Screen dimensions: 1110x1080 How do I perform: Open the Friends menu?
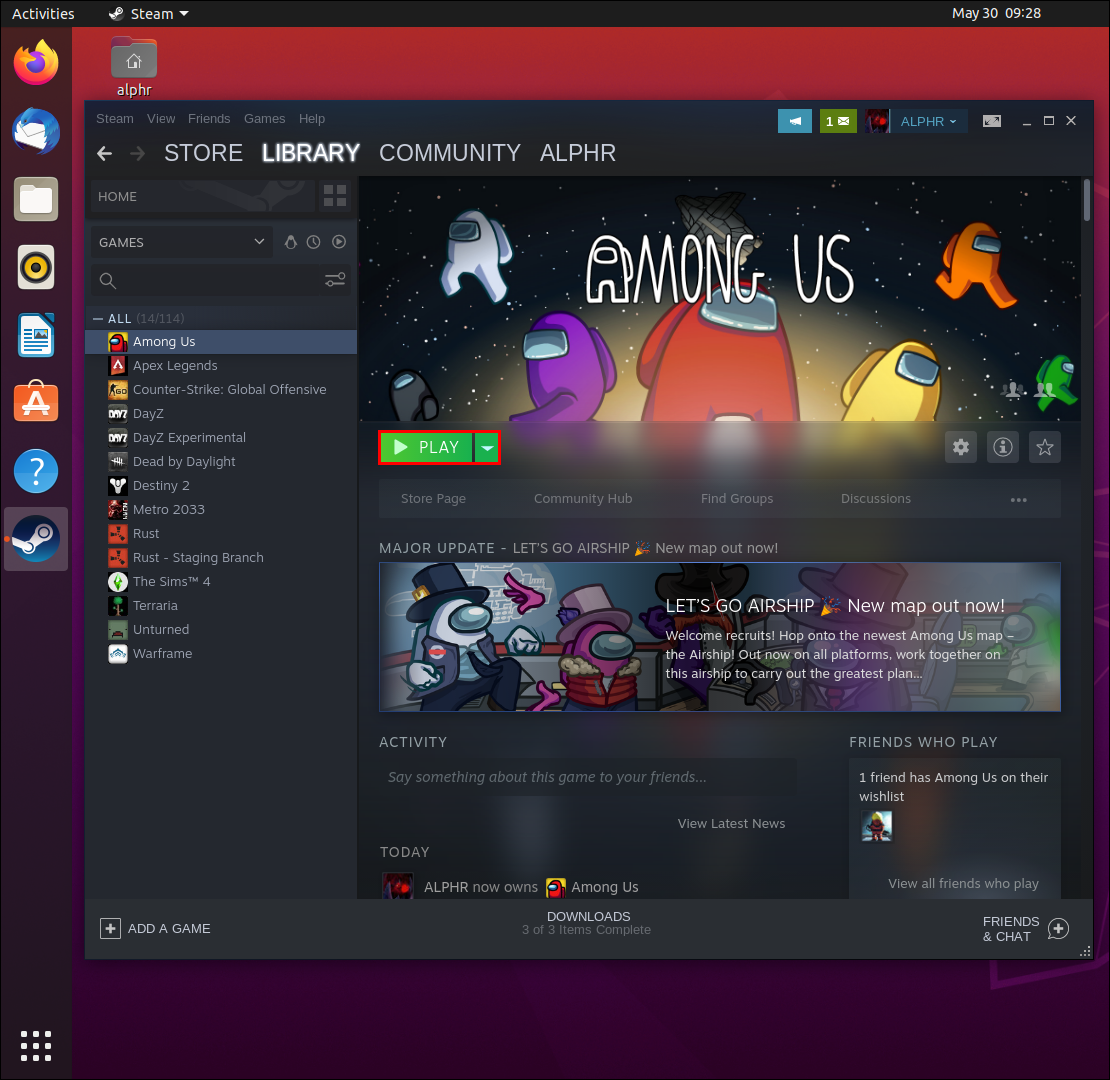(209, 119)
